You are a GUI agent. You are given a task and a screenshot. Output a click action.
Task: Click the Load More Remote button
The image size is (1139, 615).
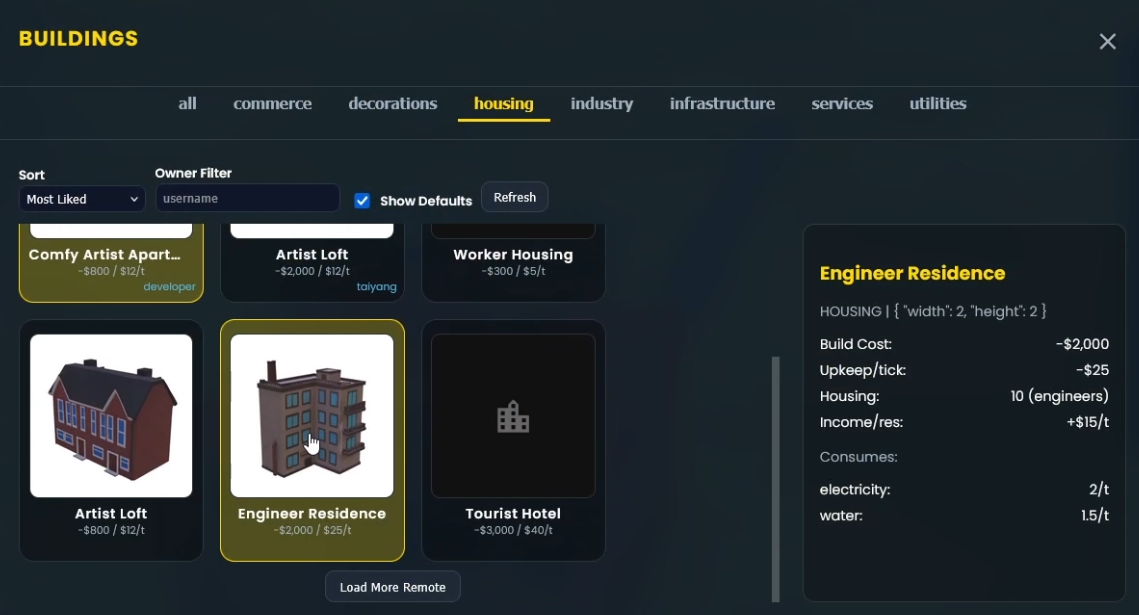tap(392, 587)
